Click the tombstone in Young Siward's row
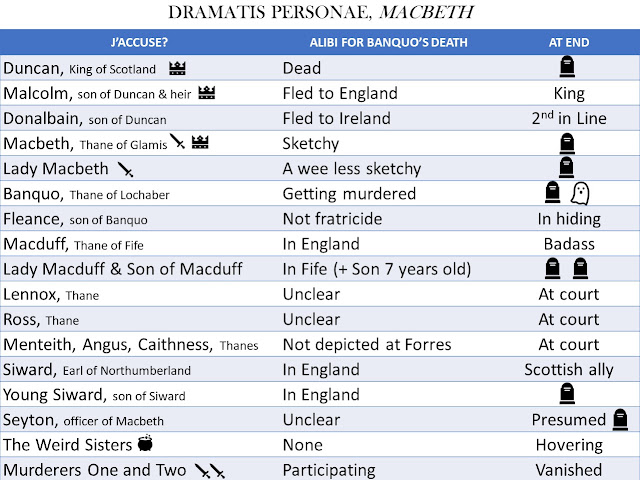Screen dimensions: 640x480 (568, 394)
